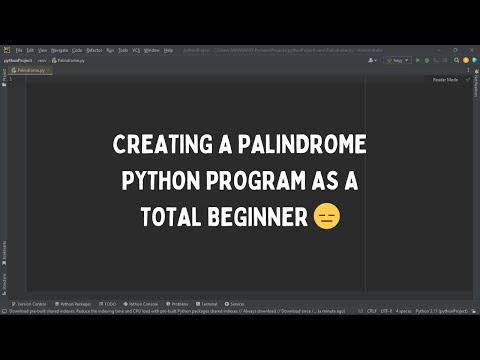Open the Project tool window side tab
Viewport: 480px width, 360px height.
[x=4, y=77]
